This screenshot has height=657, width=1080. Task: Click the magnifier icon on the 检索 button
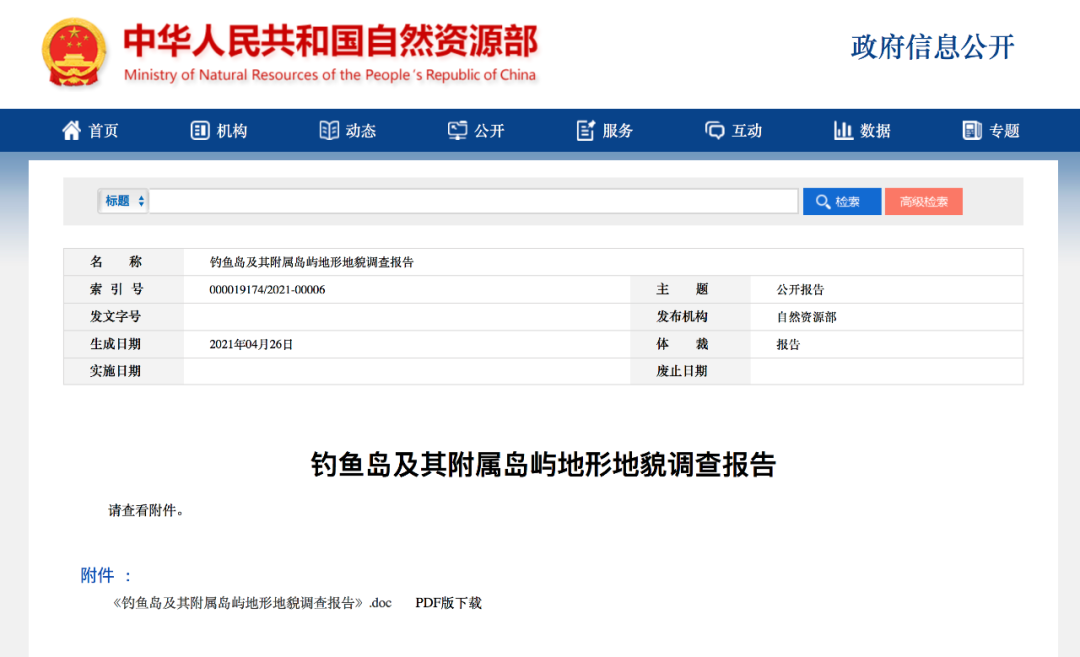[x=824, y=200]
